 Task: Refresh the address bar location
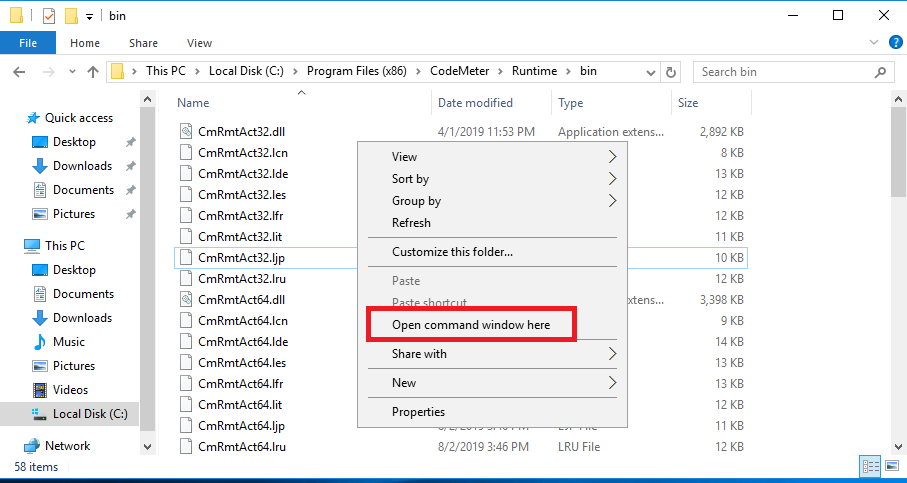tap(671, 72)
